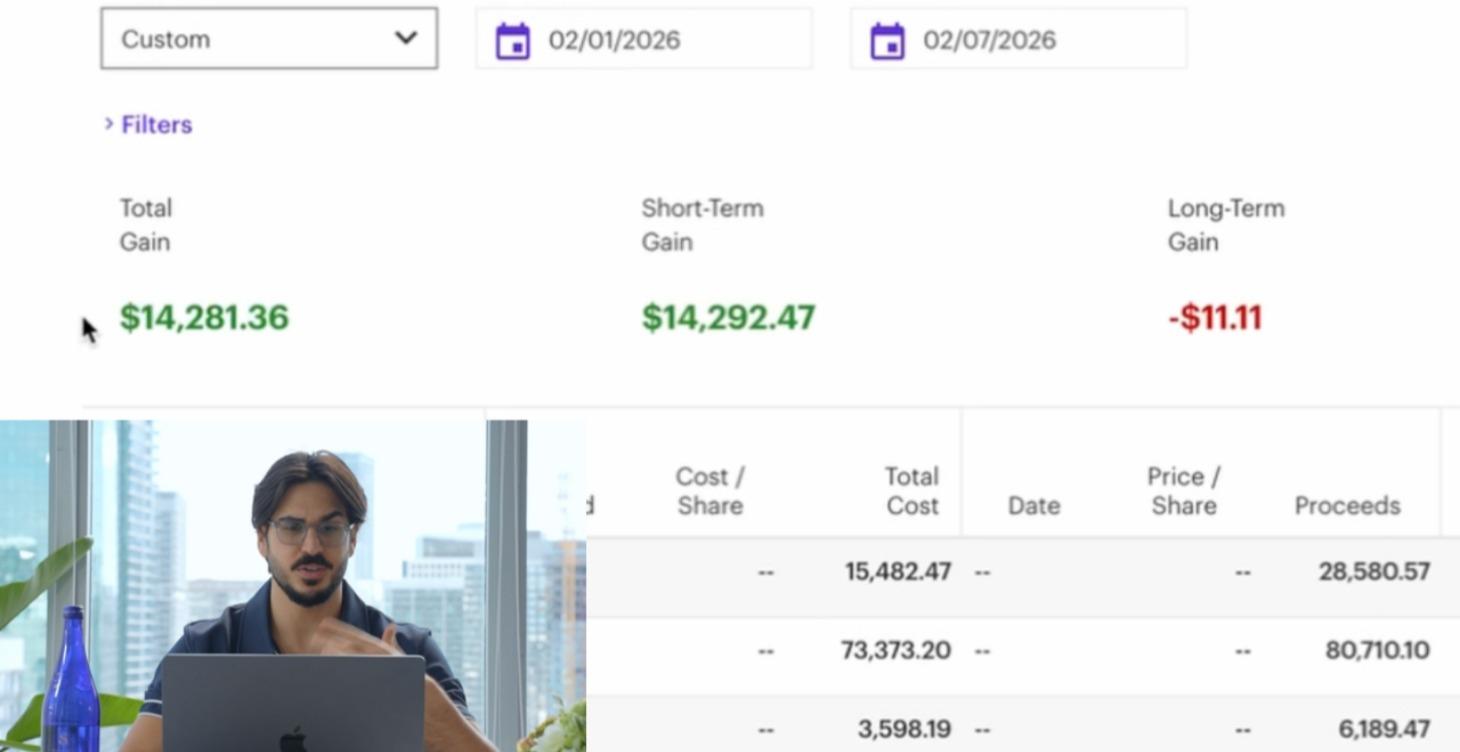The height and width of the screenshot is (752, 1460).
Task: Click the proceeds value 6,189.47
Action: [x=1383, y=729]
